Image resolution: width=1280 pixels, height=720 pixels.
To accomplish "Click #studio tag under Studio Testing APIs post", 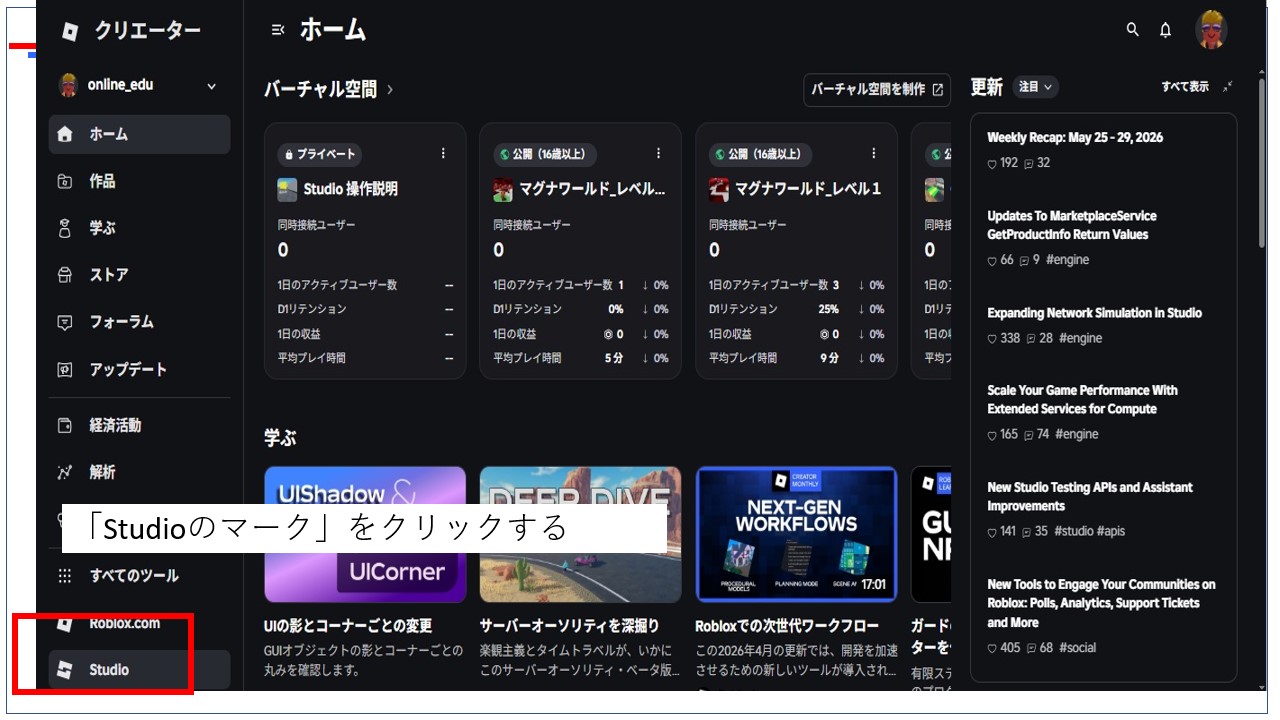I will click(1073, 532).
